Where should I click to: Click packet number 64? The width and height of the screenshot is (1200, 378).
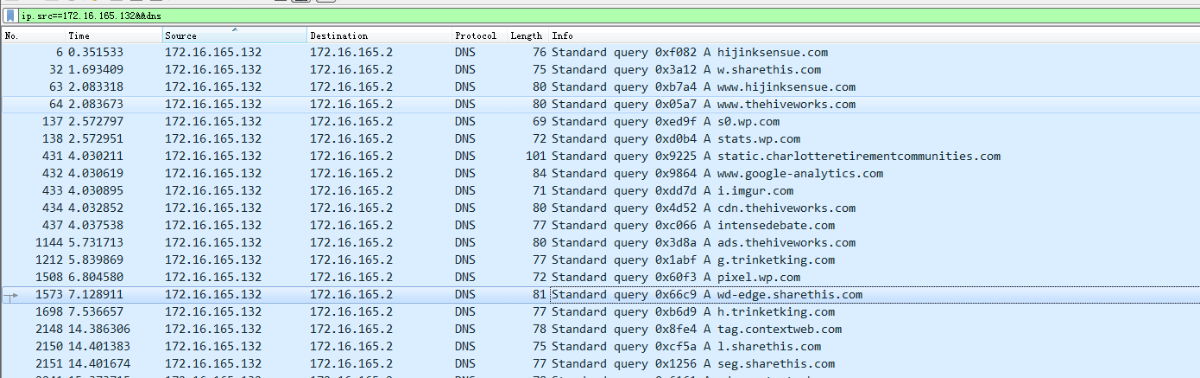tap(56, 104)
